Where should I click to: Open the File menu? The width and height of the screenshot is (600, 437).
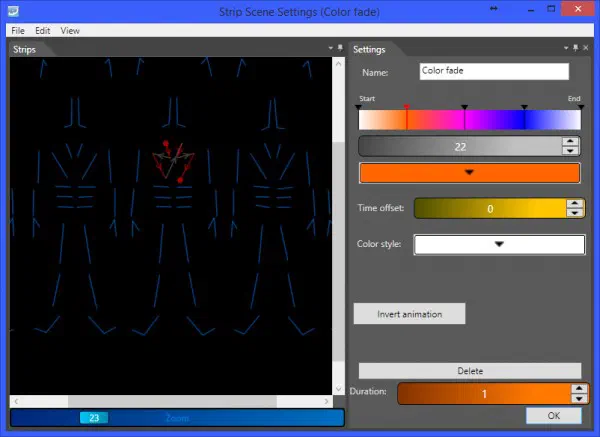coord(18,31)
